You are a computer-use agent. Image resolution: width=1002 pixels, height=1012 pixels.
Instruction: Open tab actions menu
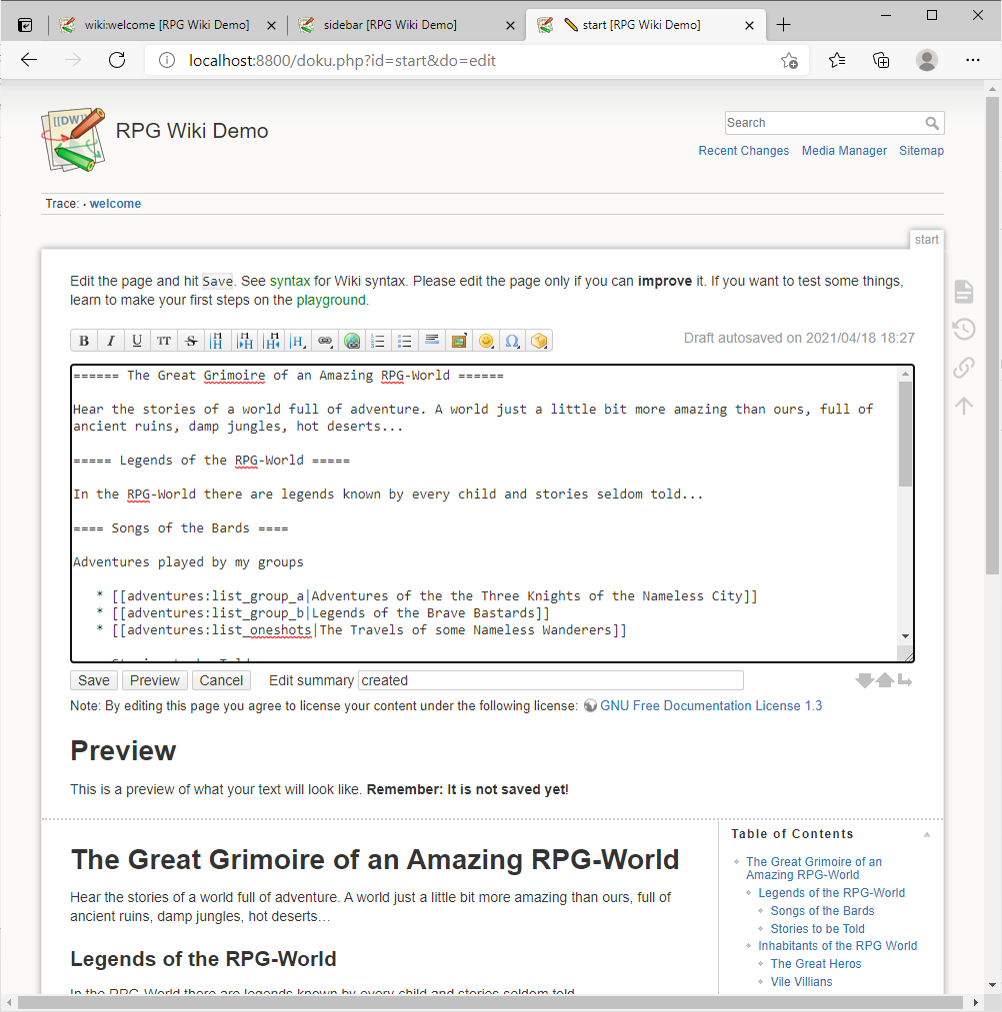coord(25,25)
